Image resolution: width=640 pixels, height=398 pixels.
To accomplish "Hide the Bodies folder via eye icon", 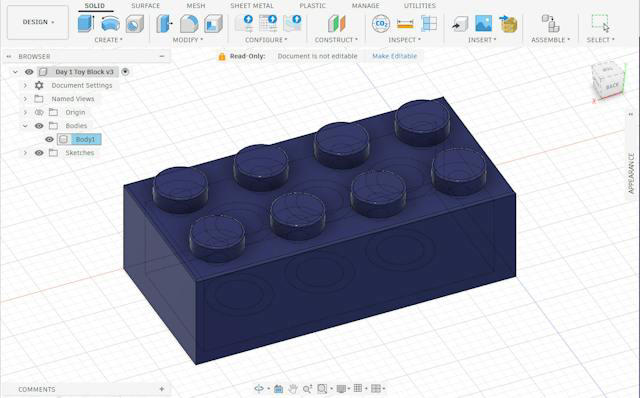I will click(39, 126).
